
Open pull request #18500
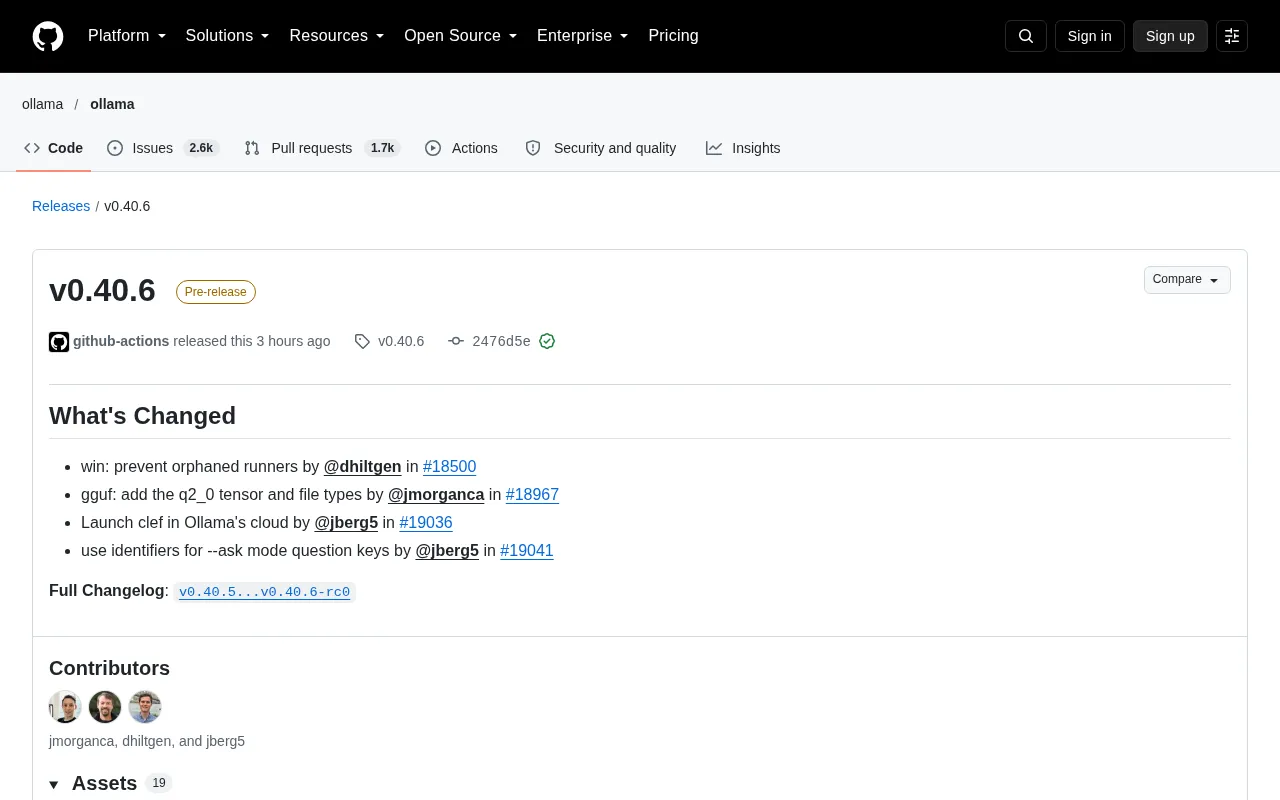[x=449, y=467]
